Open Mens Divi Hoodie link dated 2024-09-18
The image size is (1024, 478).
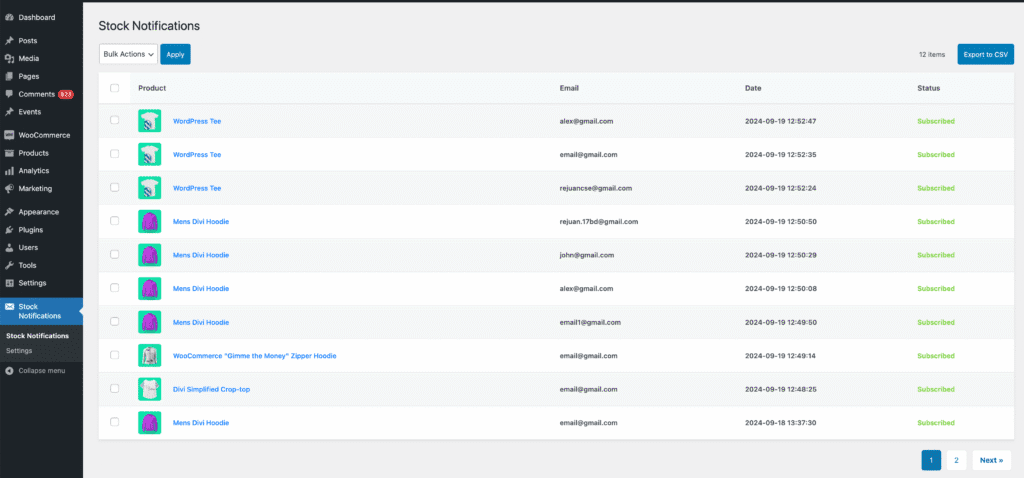[201, 423]
